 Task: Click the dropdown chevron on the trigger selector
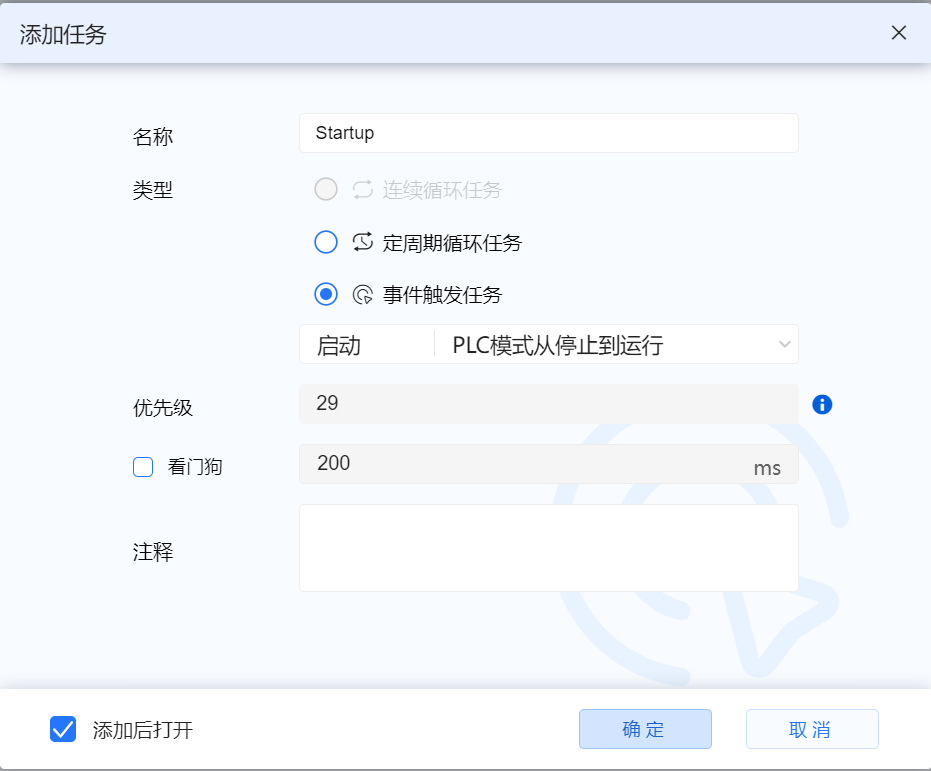coord(784,343)
